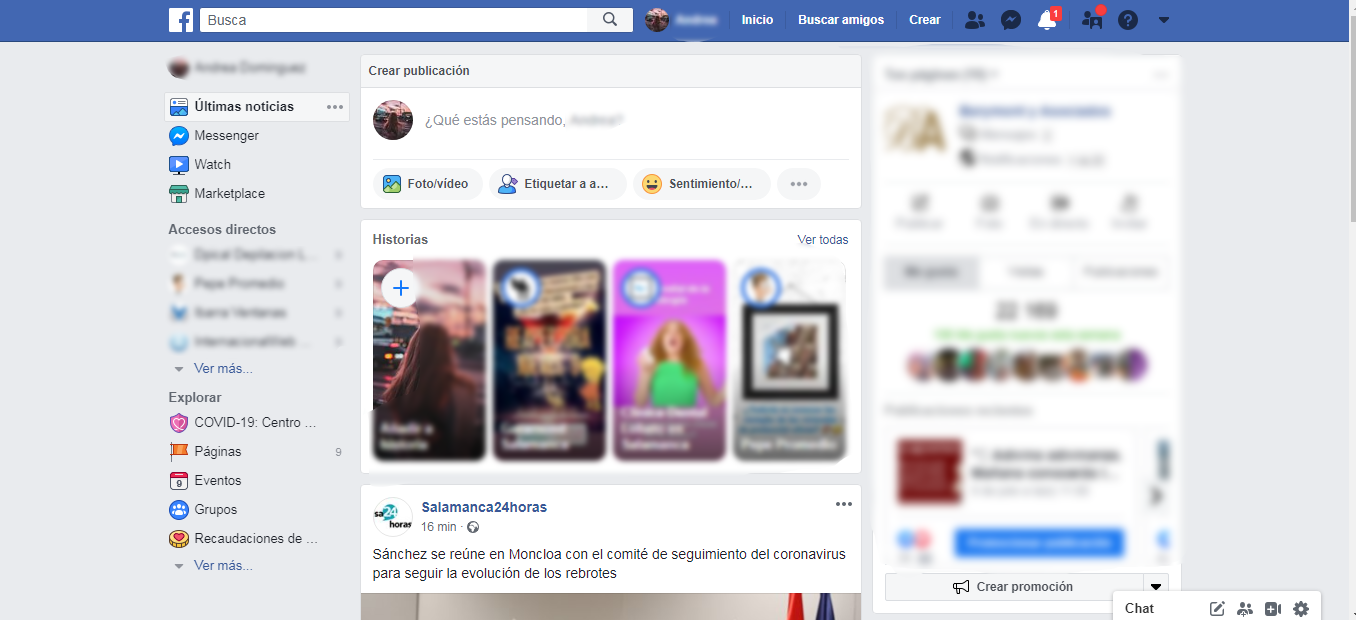Click the search magnifier button
Image resolution: width=1356 pixels, height=620 pixels.
[610, 20]
